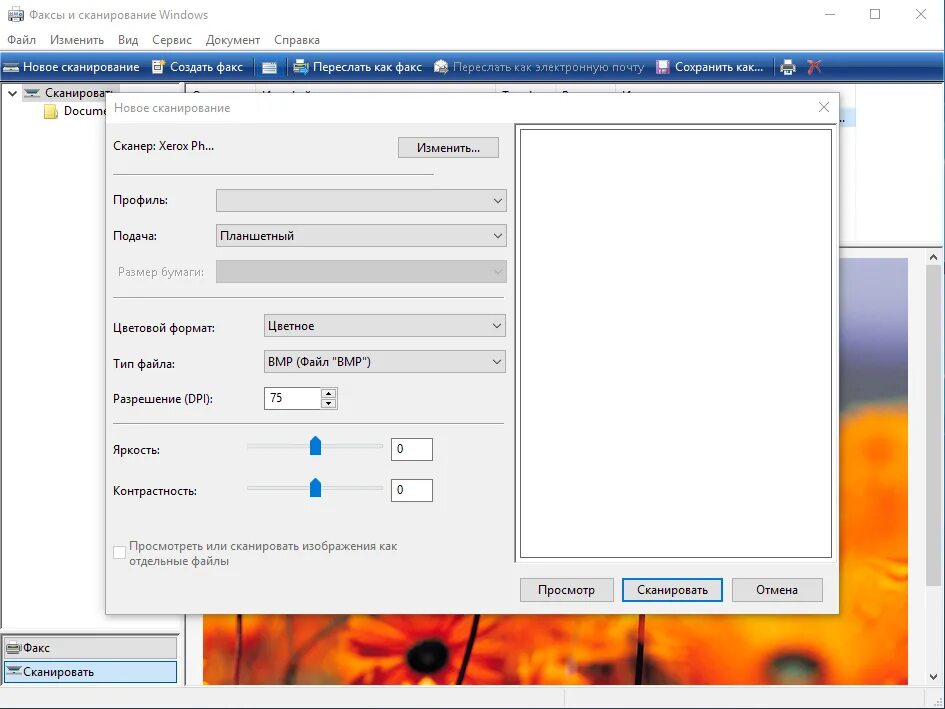Click Переслать как факс toolbar button
945x709 pixels.
point(357,67)
